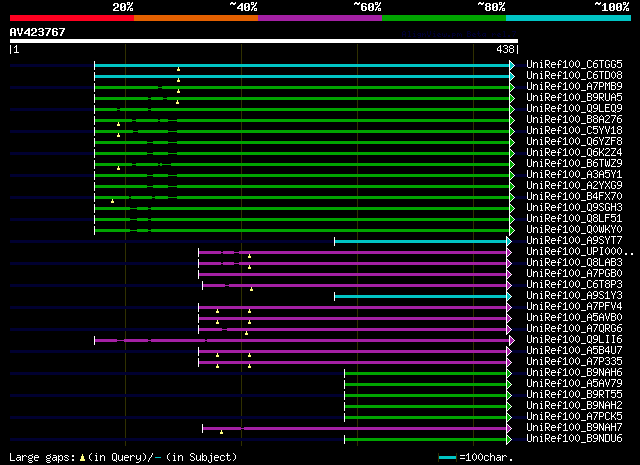Click the yellow gap marker under the C6T8P3 bar
Viewport: 640px width, 465px height.
pos(251,289)
